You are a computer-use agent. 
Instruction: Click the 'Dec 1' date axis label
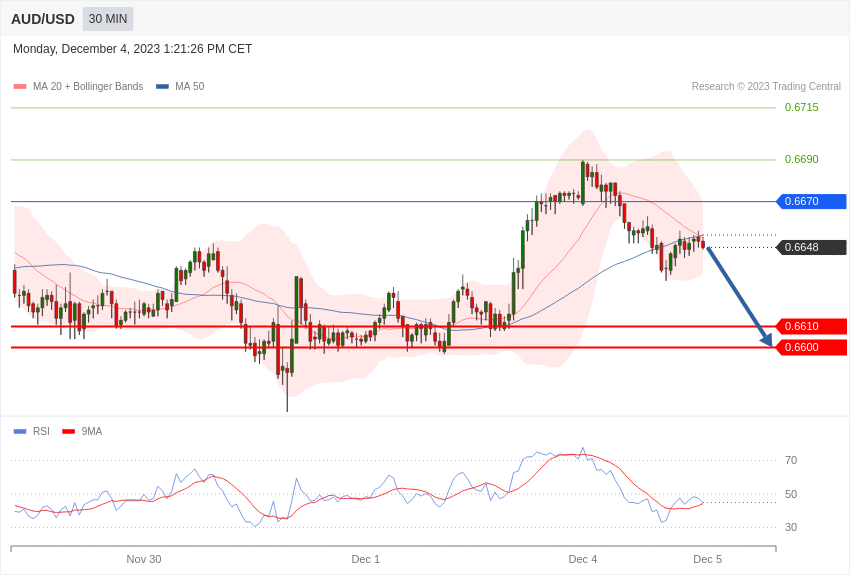pos(365,559)
